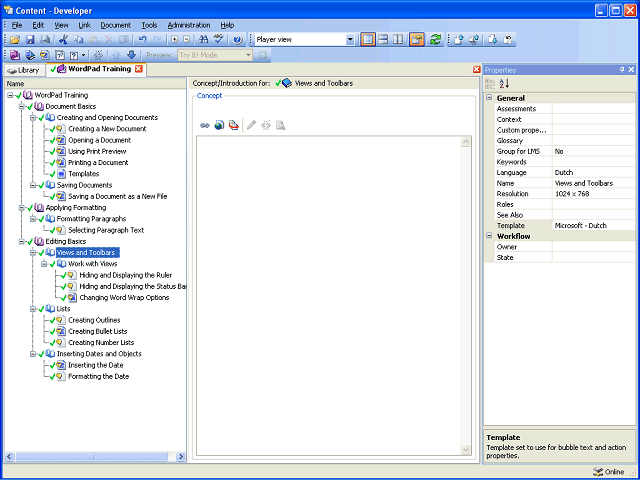
Task: Click the Expand all outline icon
Action: (x=175, y=40)
